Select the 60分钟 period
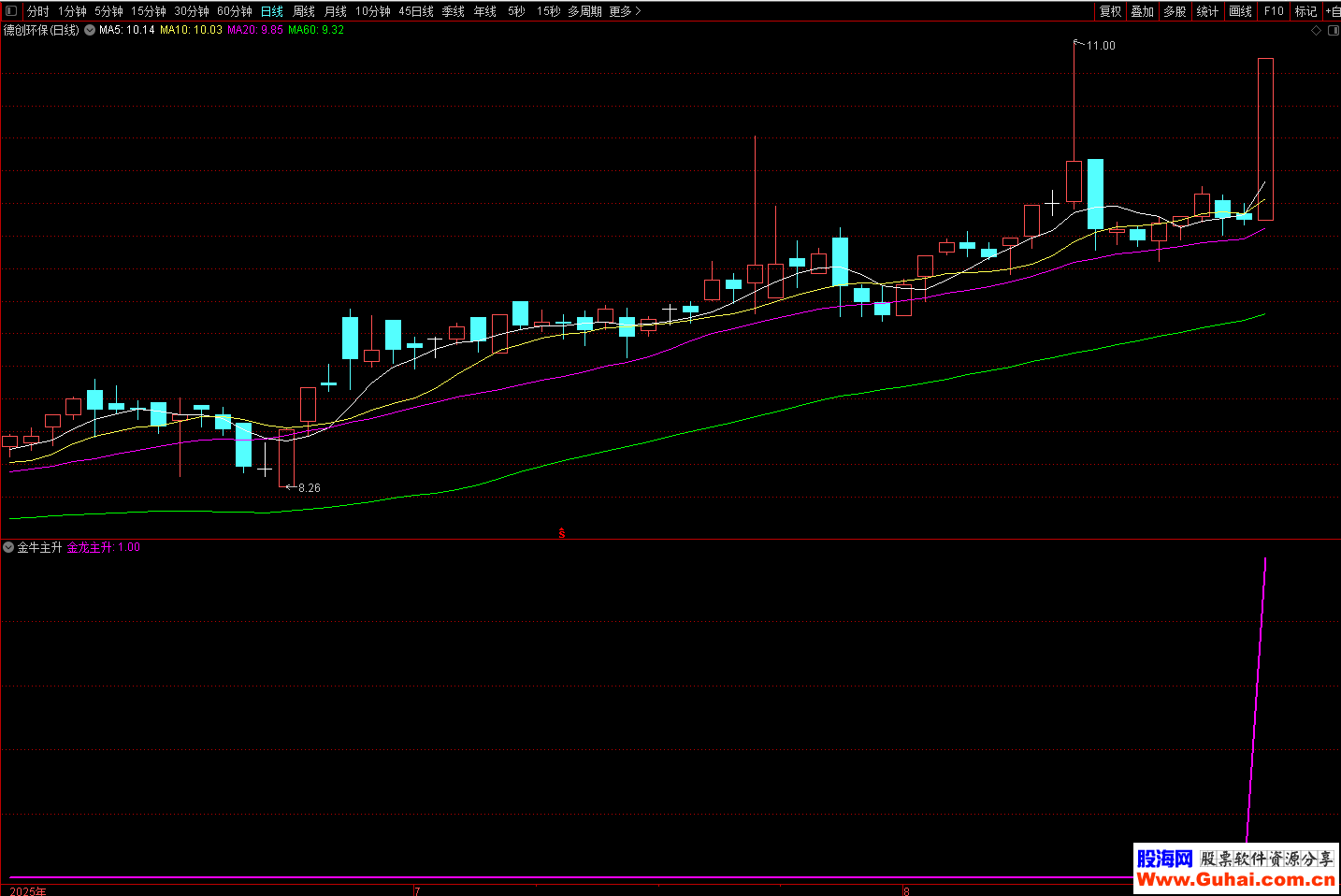The height and width of the screenshot is (896, 1341). pos(235,11)
